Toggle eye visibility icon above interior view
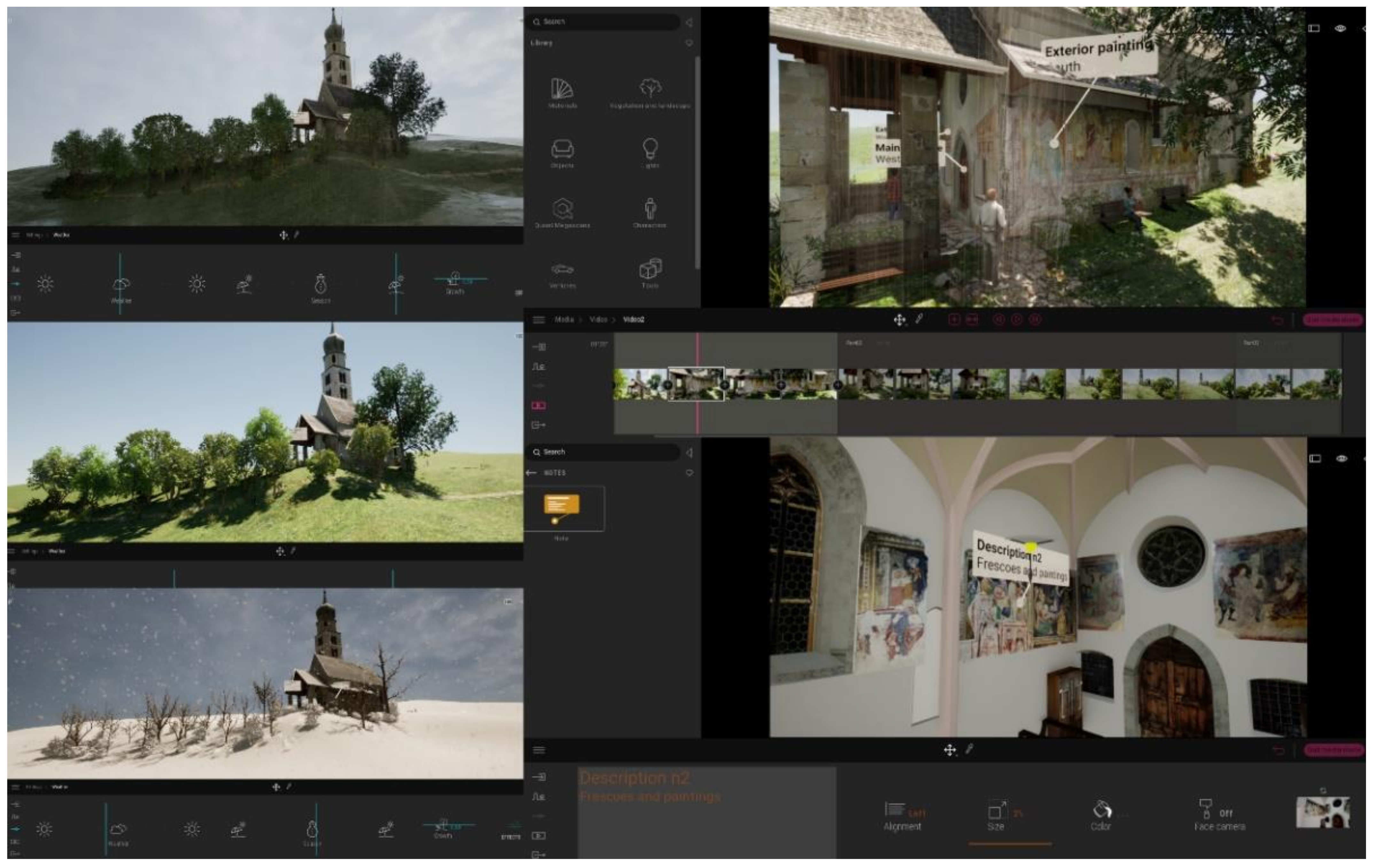The image size is (1373, 868). pyautogui.click(x=1341, y=459)
